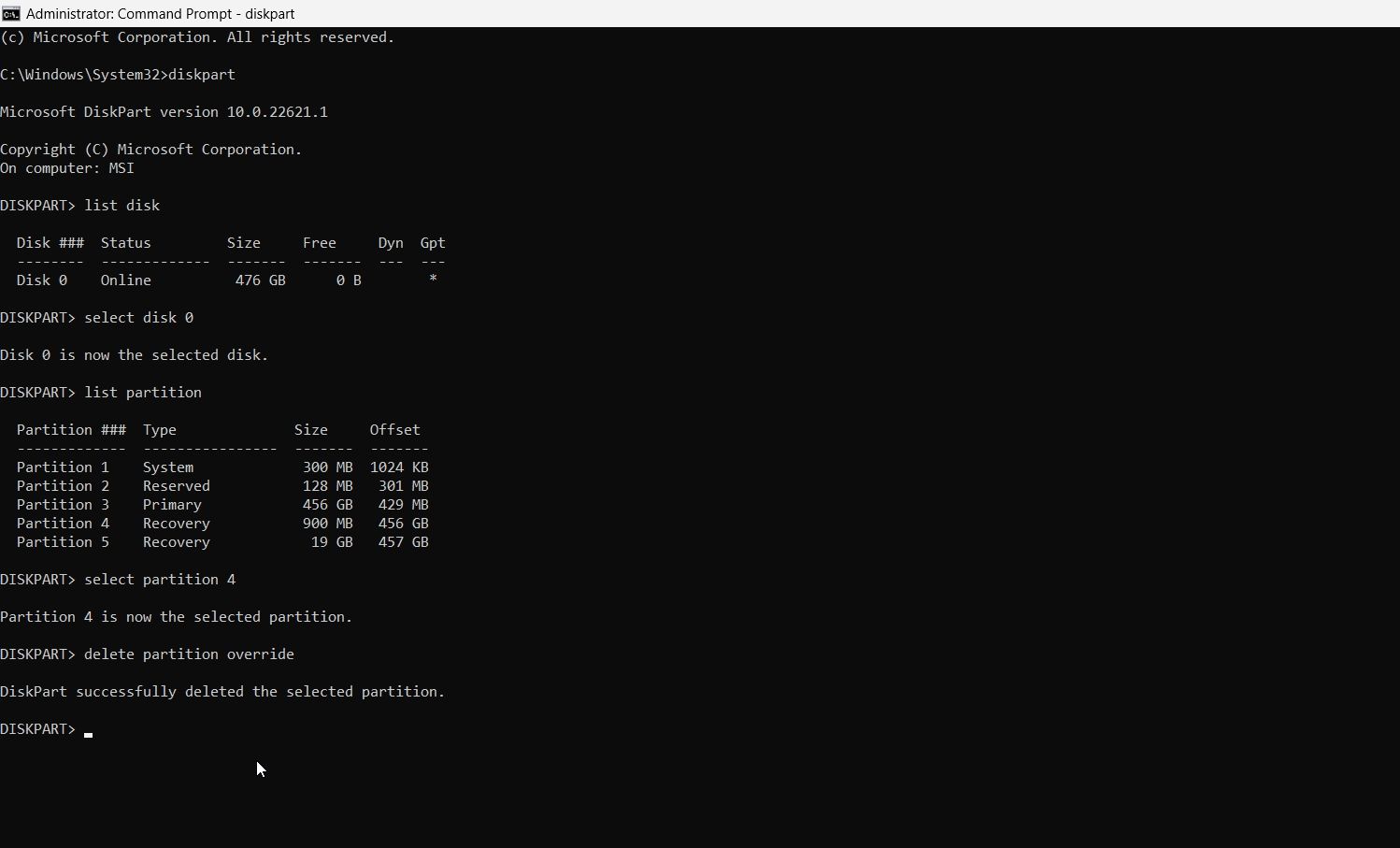The height and width of the screenshot is (848, 1400).
Task: Select the 'list disk' command text
Action: coord(121,205)
